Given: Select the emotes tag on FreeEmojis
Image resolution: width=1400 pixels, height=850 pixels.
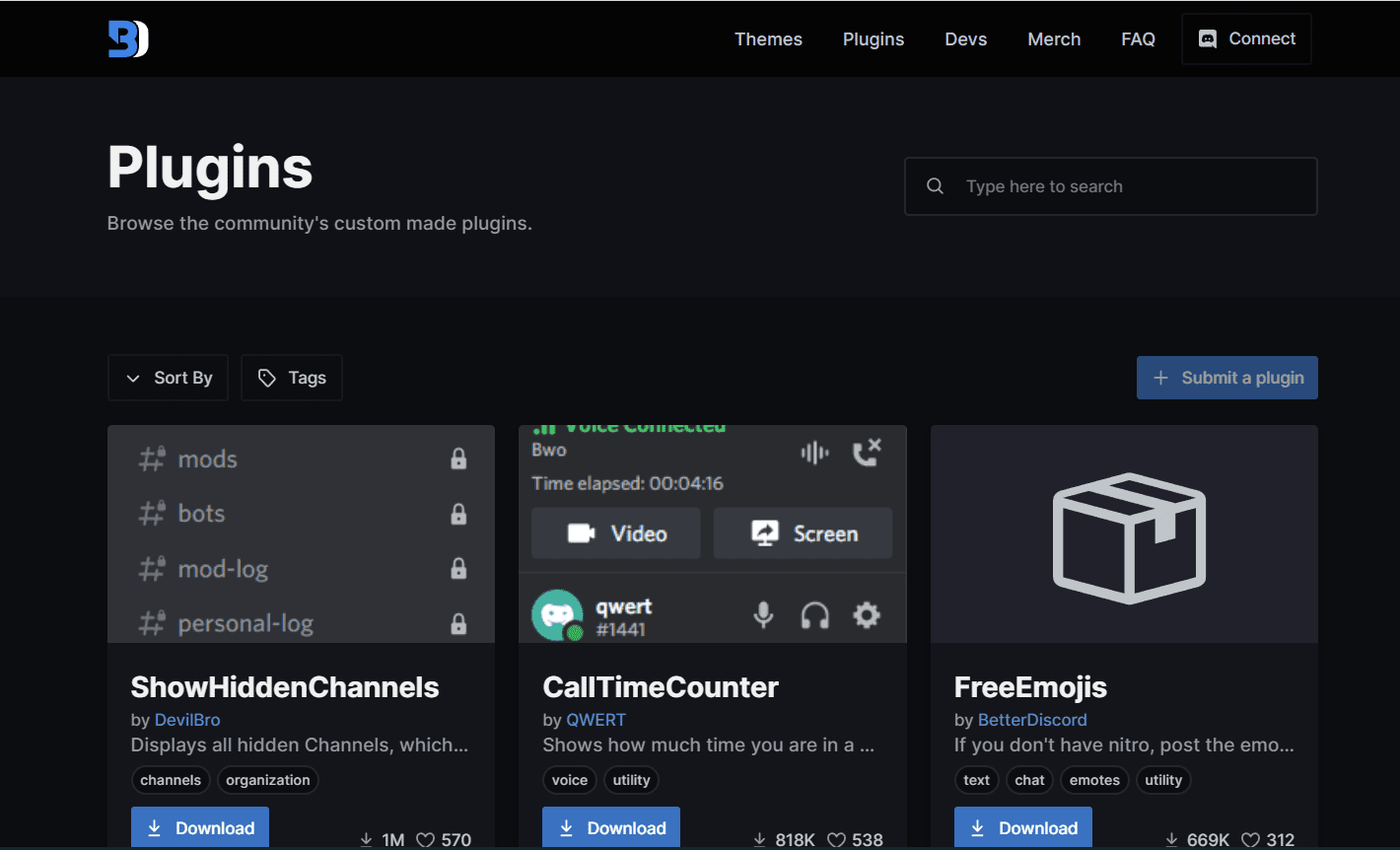Looking at the screenshot, I should tap(1094, 780).
